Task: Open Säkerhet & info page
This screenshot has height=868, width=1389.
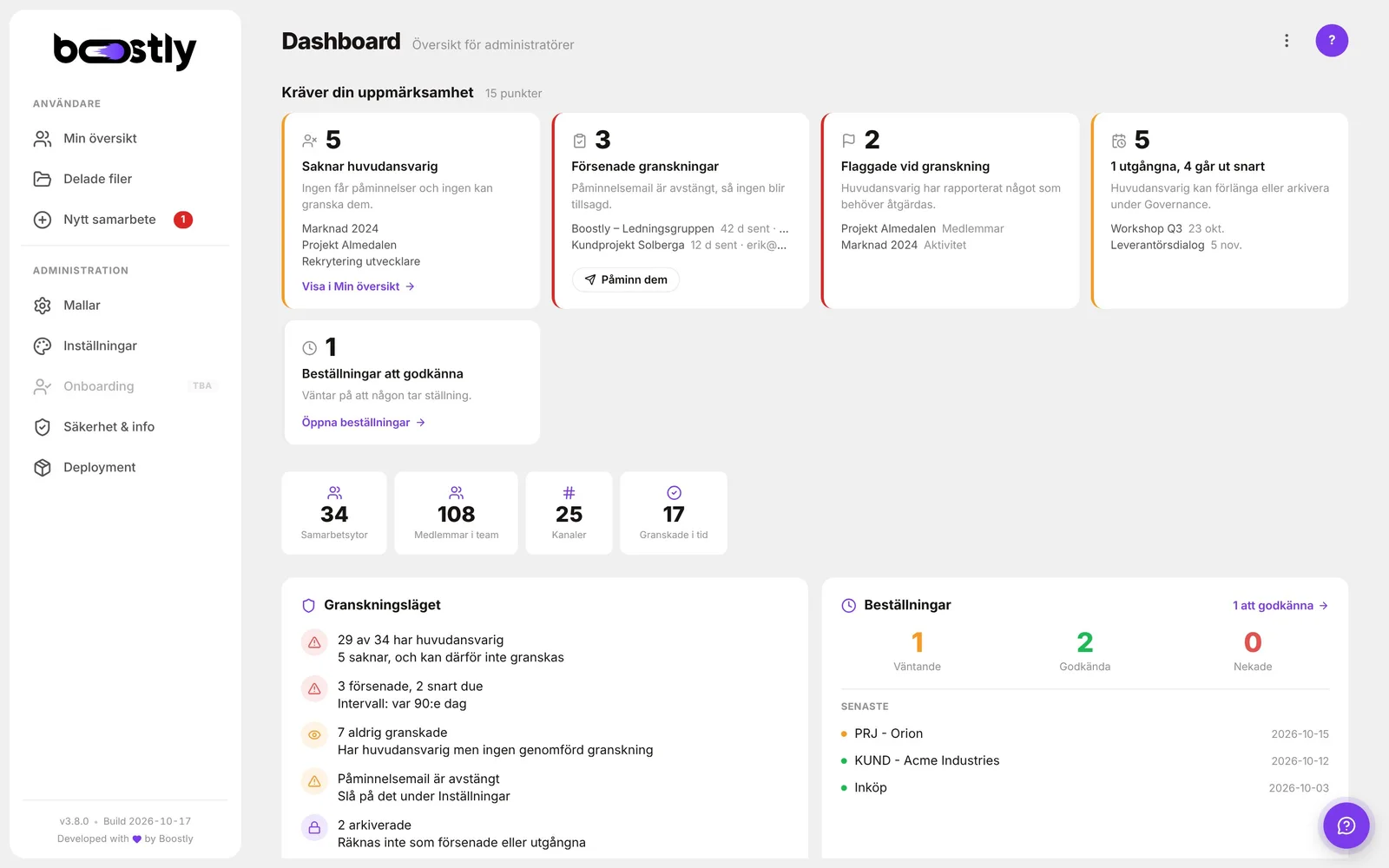Action: [125, 427]
